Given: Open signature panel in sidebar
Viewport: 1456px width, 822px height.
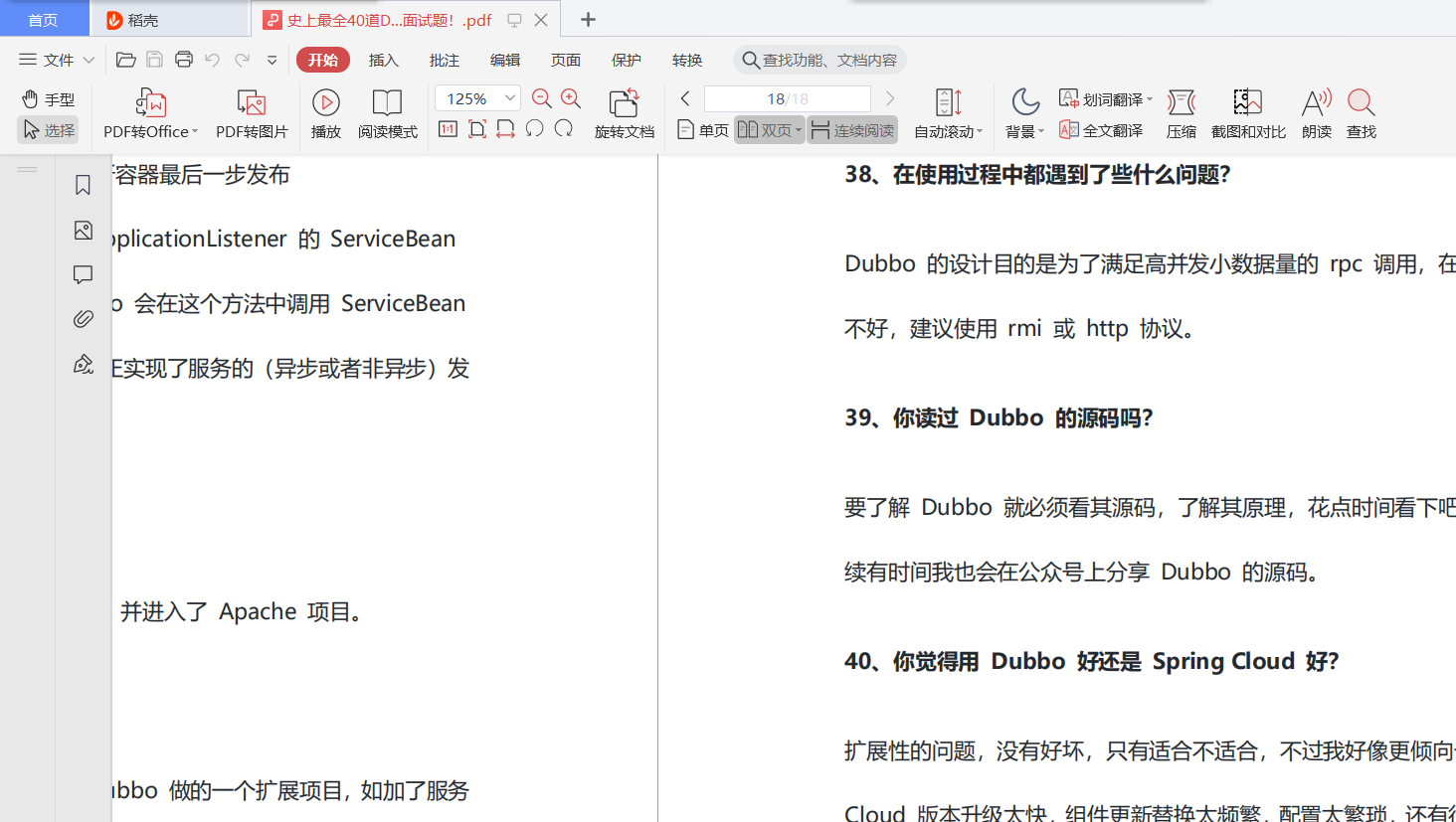Looking at the screenshot, I should (x=84, y=364).
